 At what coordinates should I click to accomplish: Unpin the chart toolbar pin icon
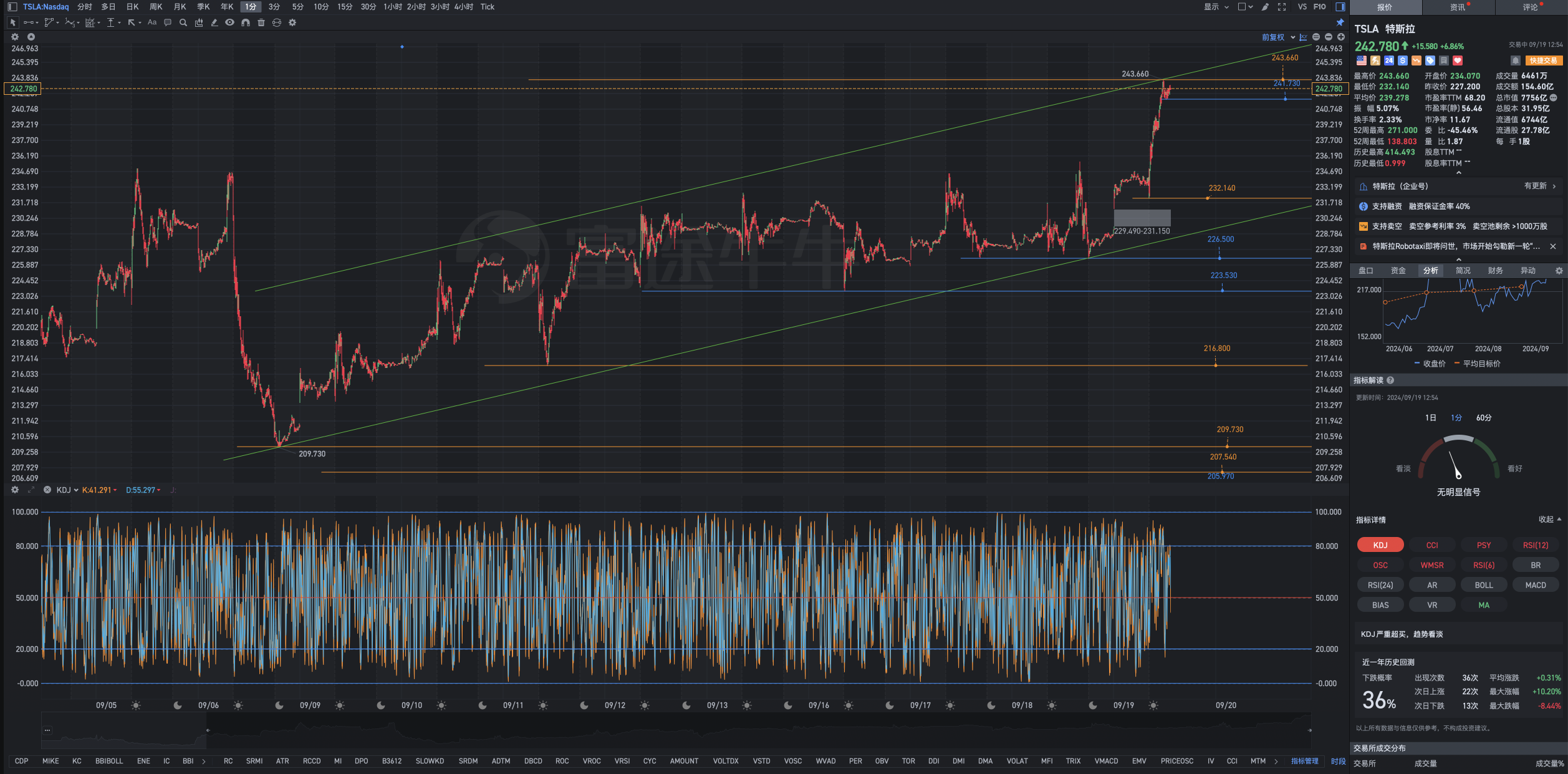[x=1340, y=22]
